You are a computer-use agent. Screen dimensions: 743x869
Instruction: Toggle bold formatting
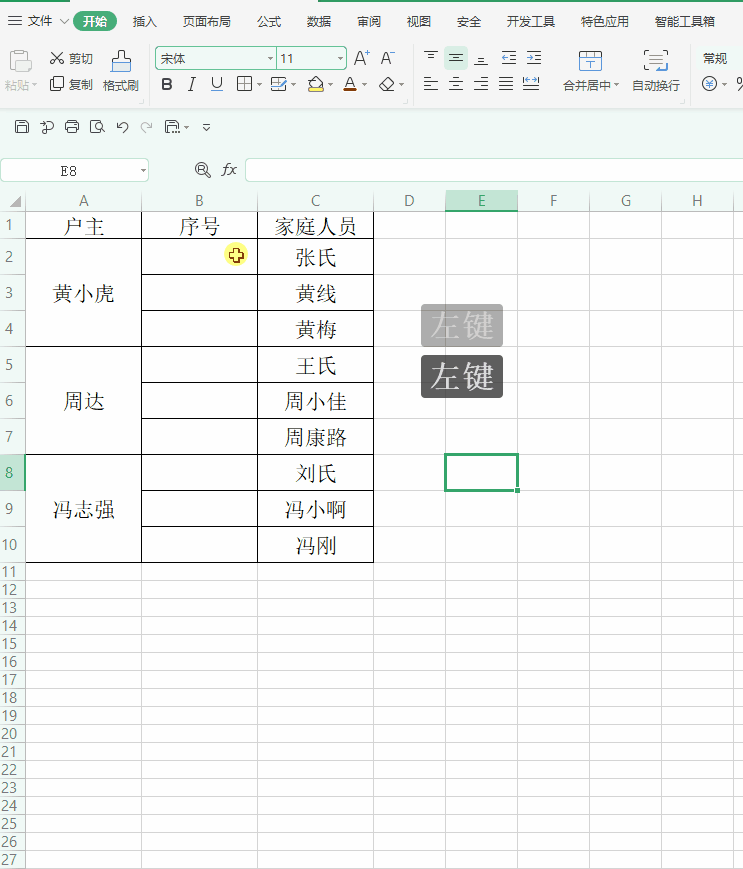click(167, 84)
